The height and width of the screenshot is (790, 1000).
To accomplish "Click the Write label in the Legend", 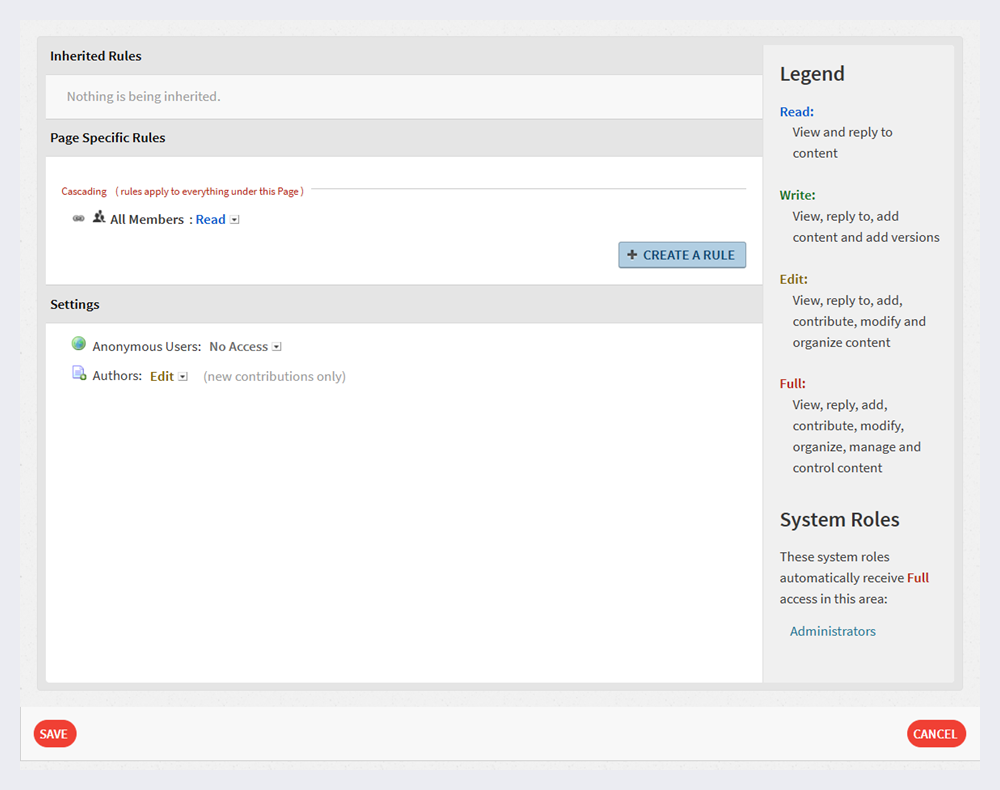I will point(796,194).
